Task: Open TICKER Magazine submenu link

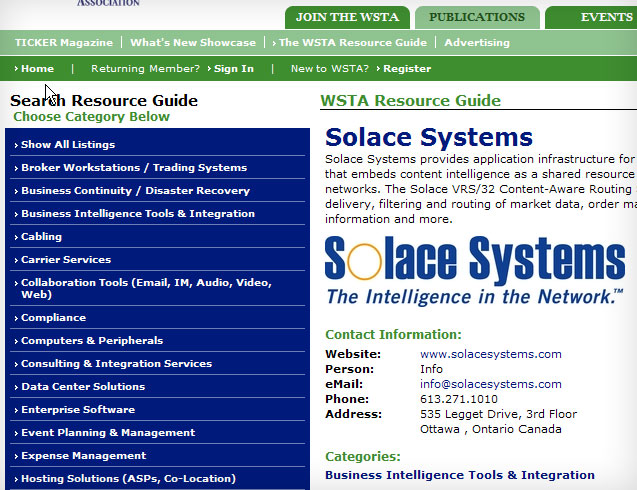Action: click(x=64, y=42)
